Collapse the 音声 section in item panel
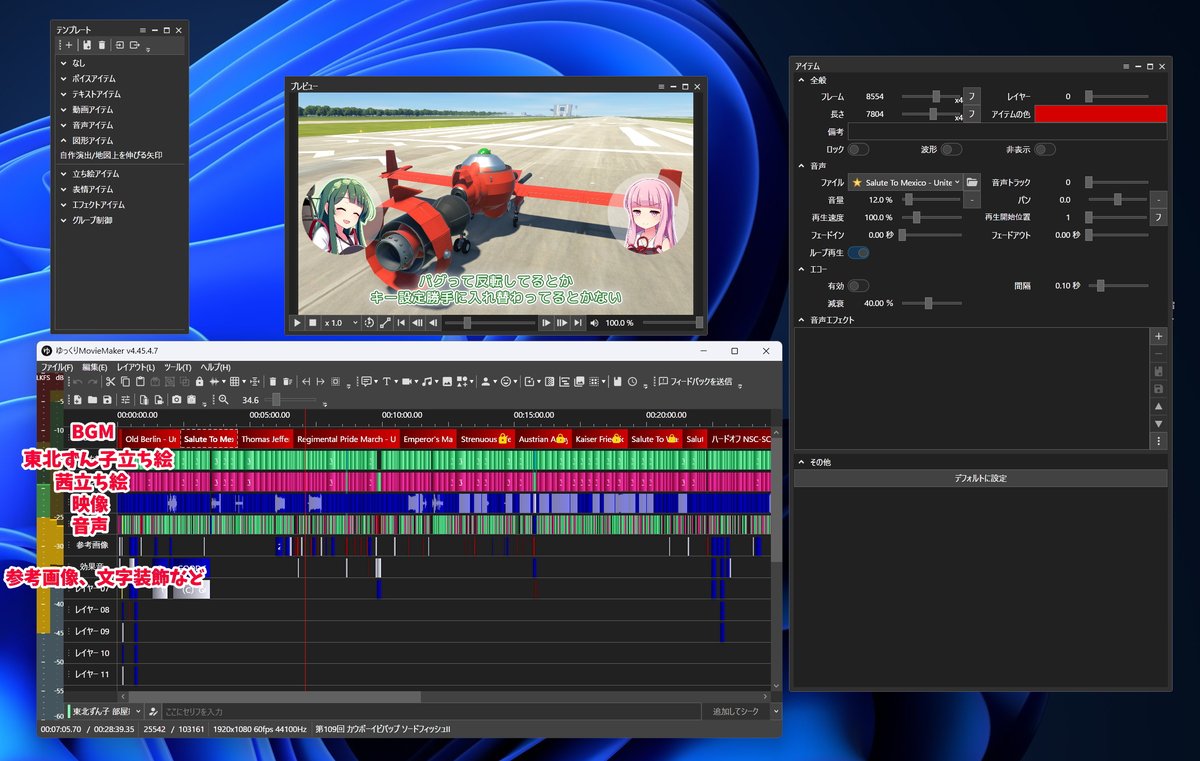 click(801, 166)
